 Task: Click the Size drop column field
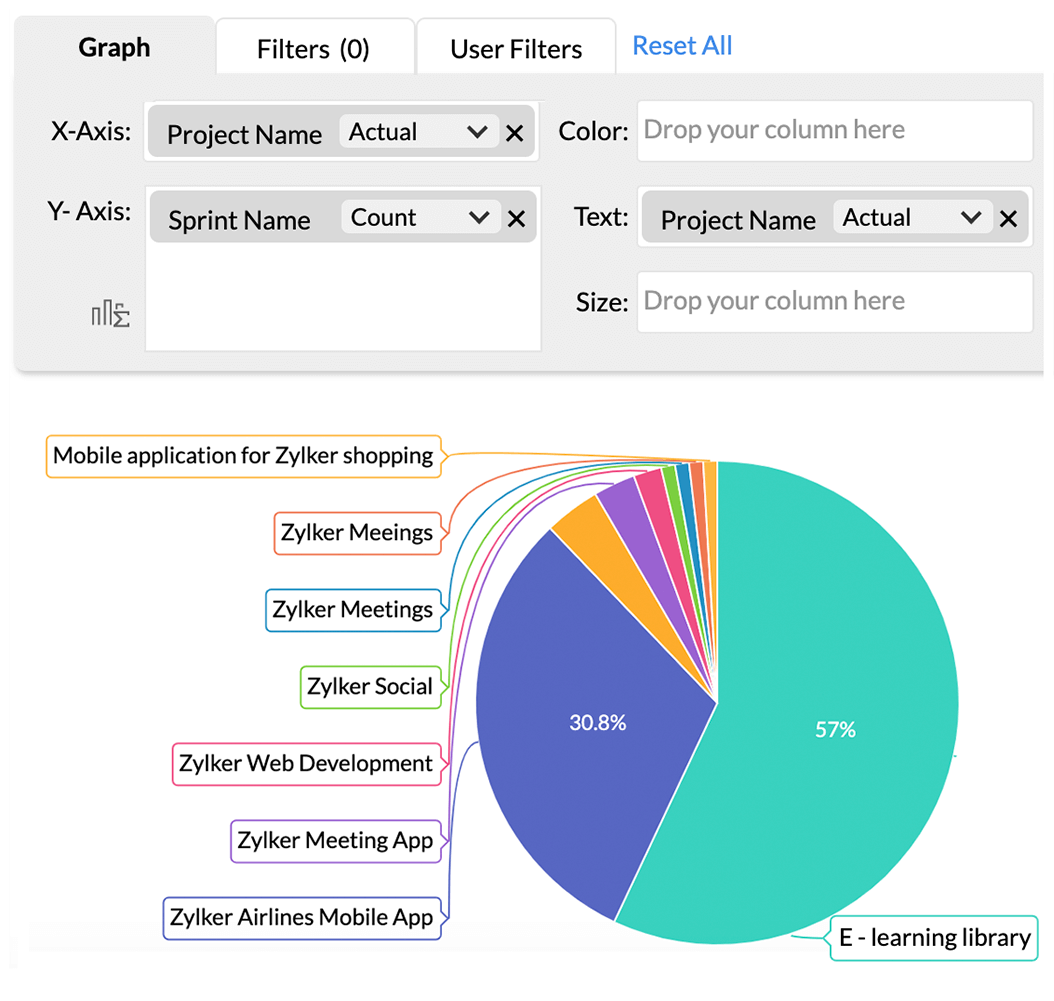coord(834,302)
